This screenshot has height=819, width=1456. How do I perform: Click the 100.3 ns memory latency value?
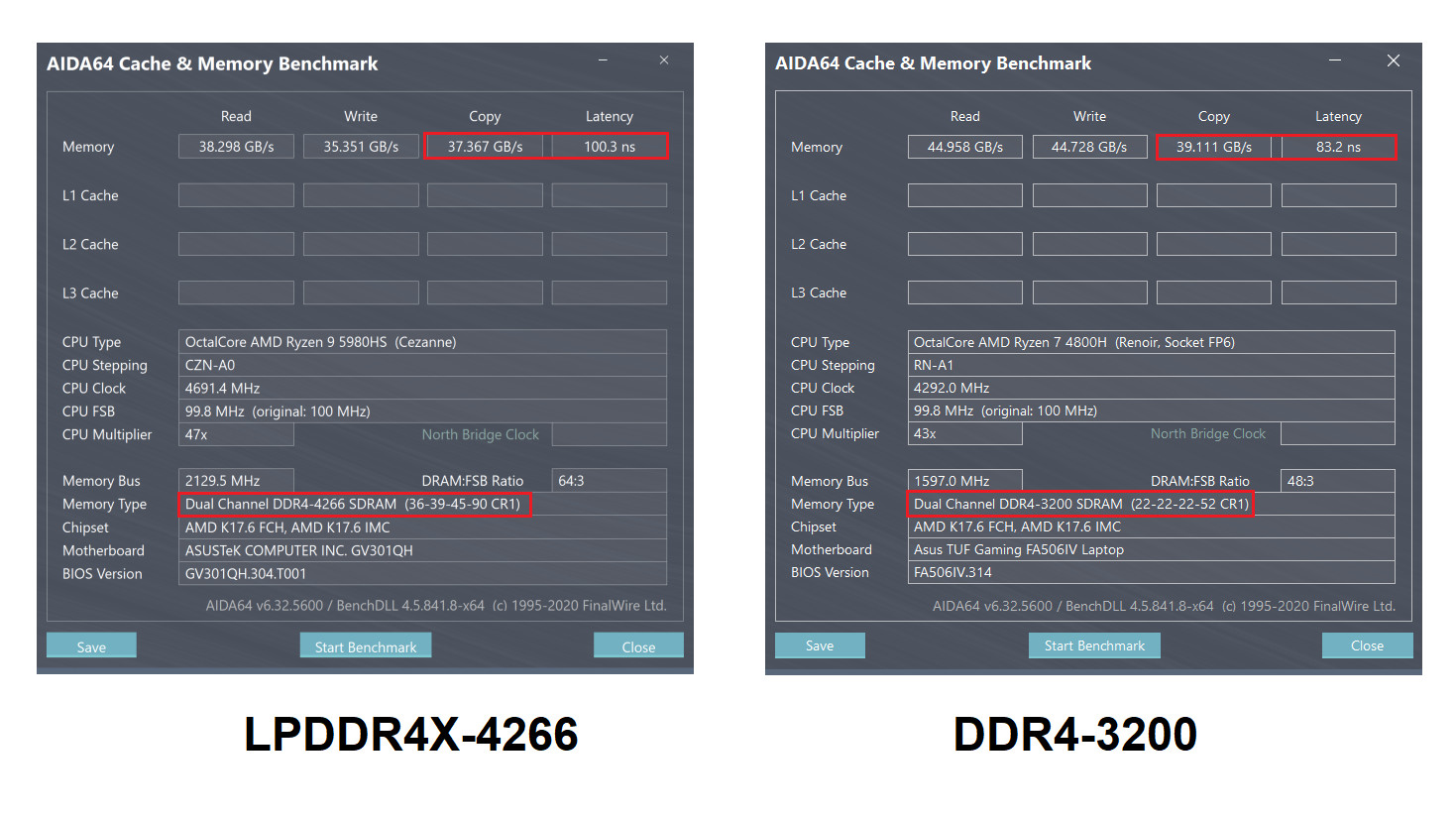click(610, 147)
